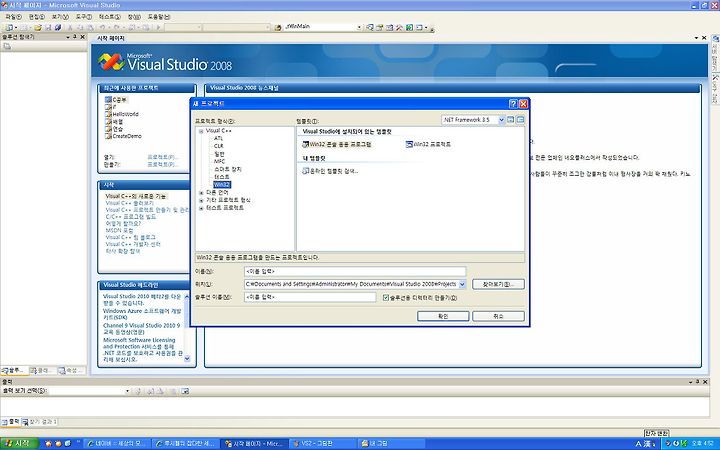Click the Other Windows toolbar icon
The height and width of the screenshot is (450, 720).
pos(419,28)
